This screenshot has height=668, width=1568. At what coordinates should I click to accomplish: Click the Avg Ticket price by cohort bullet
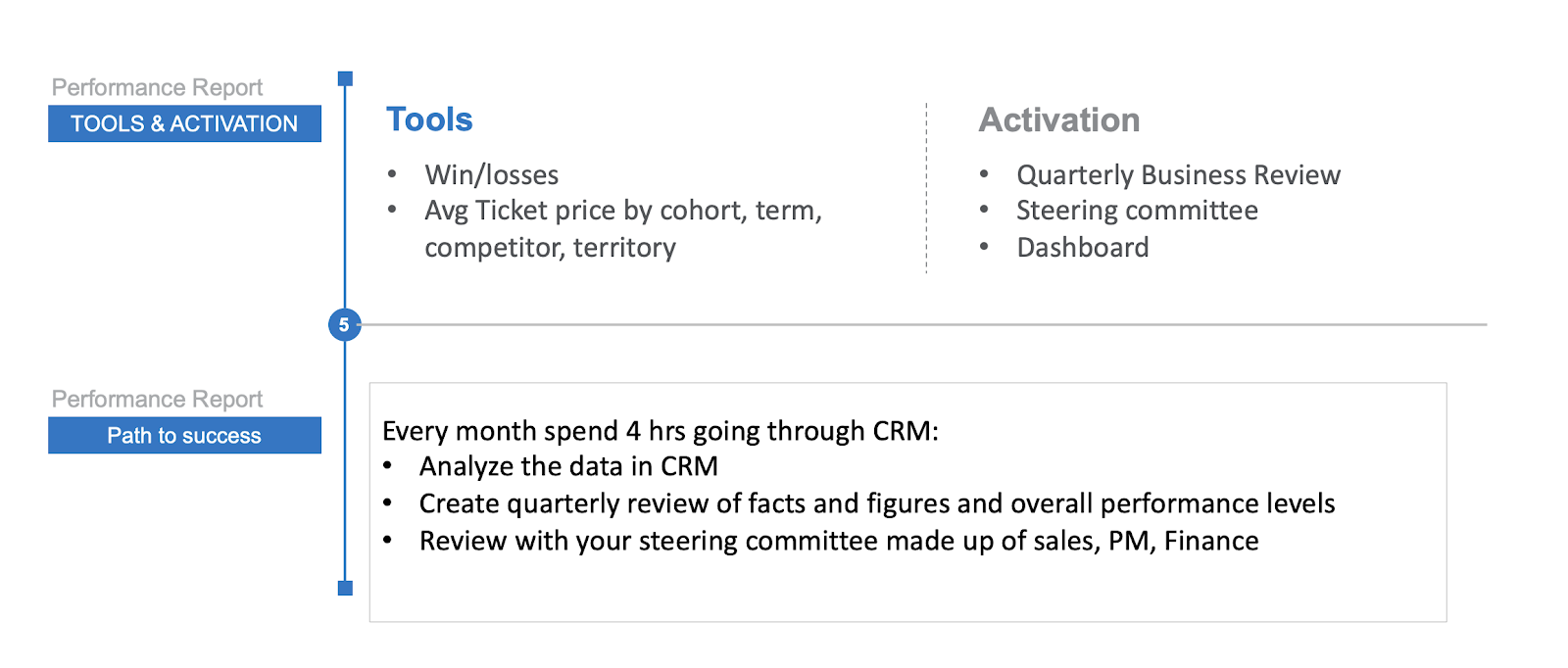(x=622, y=211)
